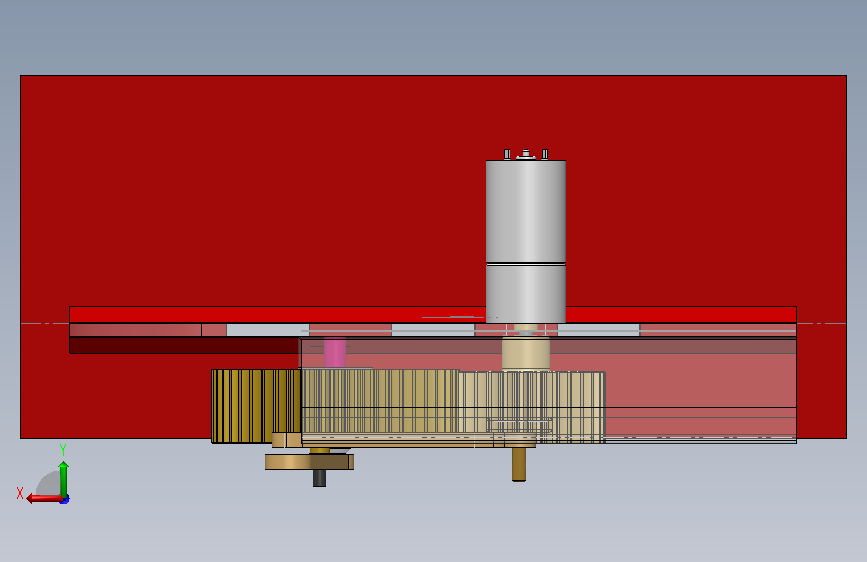Select the gray cylindrical motor body

(526, 241)
